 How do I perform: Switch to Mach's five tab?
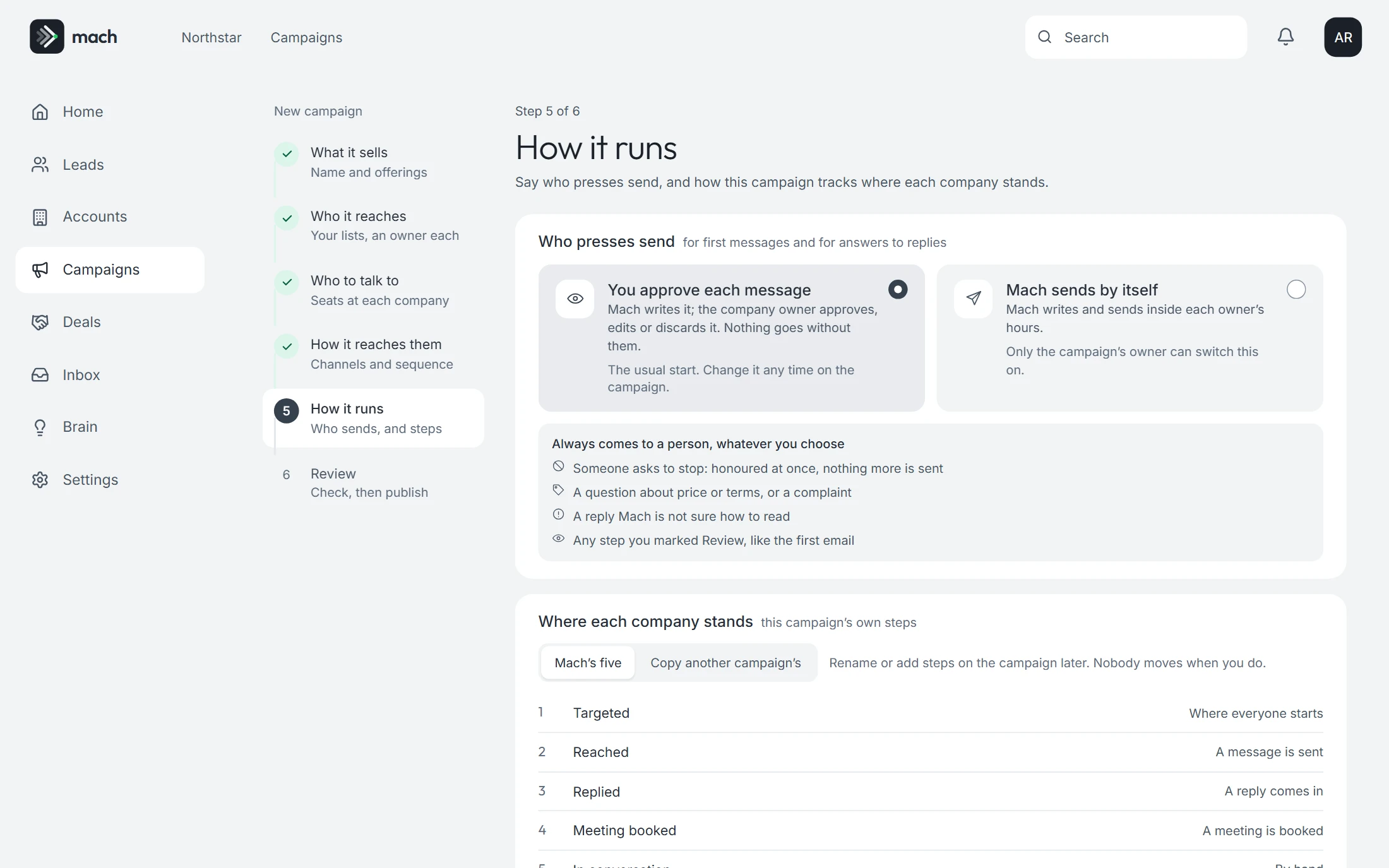pyautogui.click(x=588, y=663)
